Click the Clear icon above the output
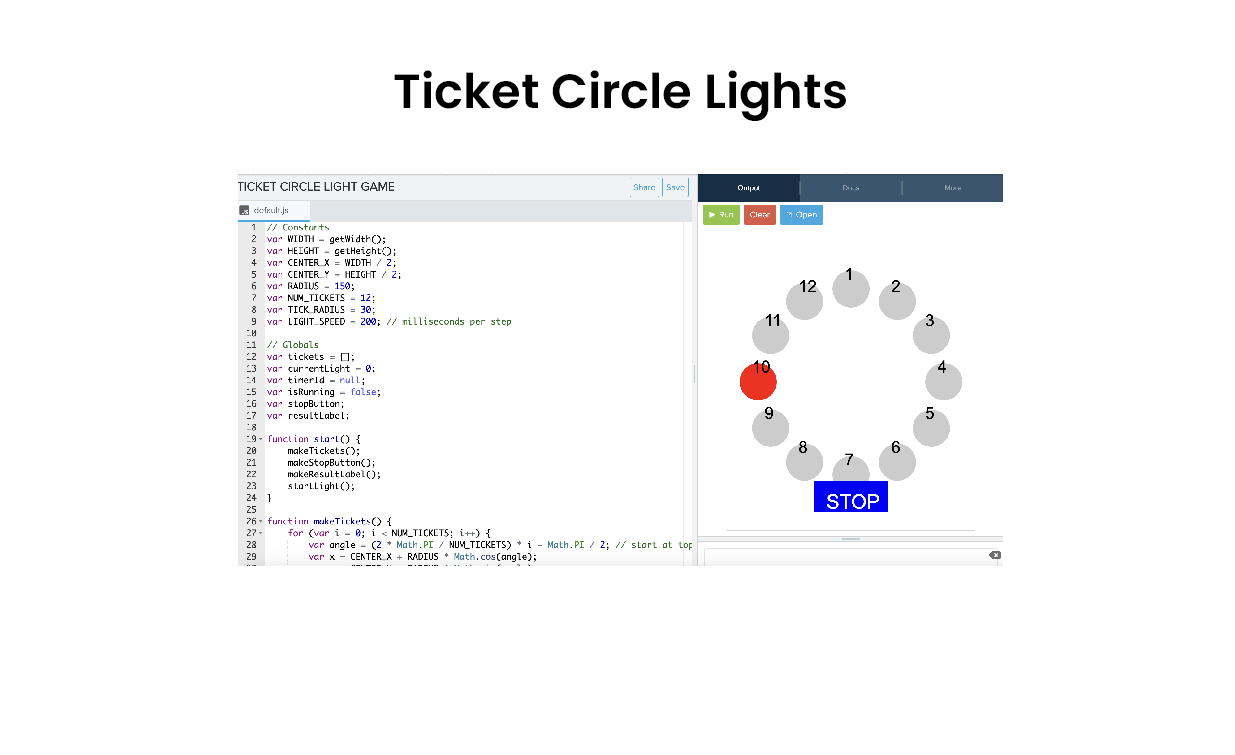 [x=759, y=214]
